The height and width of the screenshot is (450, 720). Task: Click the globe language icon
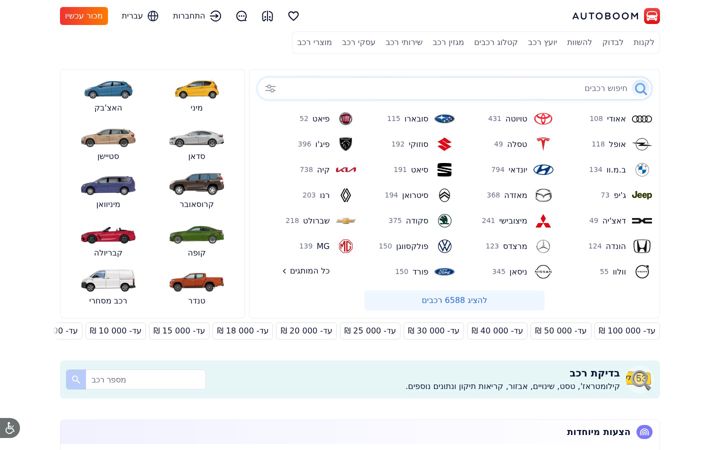[x=153, y=16]
